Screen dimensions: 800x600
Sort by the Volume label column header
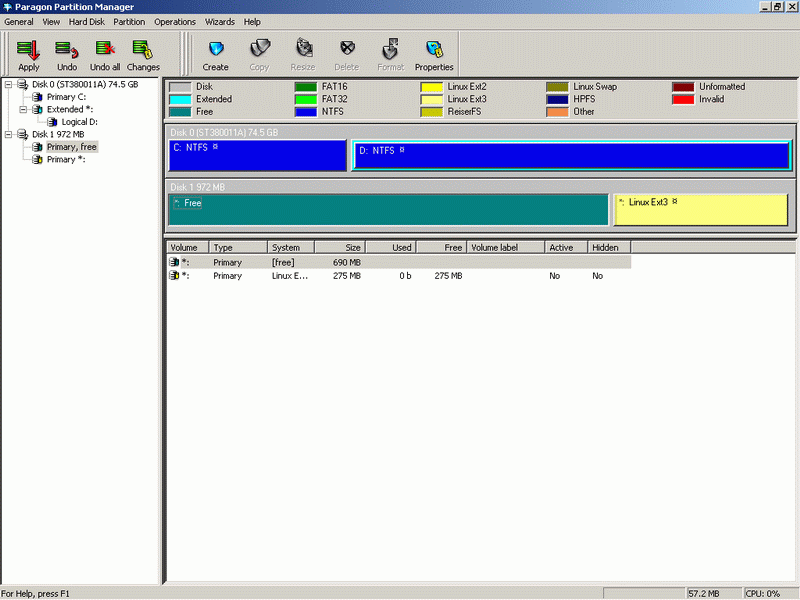point(506,247)
